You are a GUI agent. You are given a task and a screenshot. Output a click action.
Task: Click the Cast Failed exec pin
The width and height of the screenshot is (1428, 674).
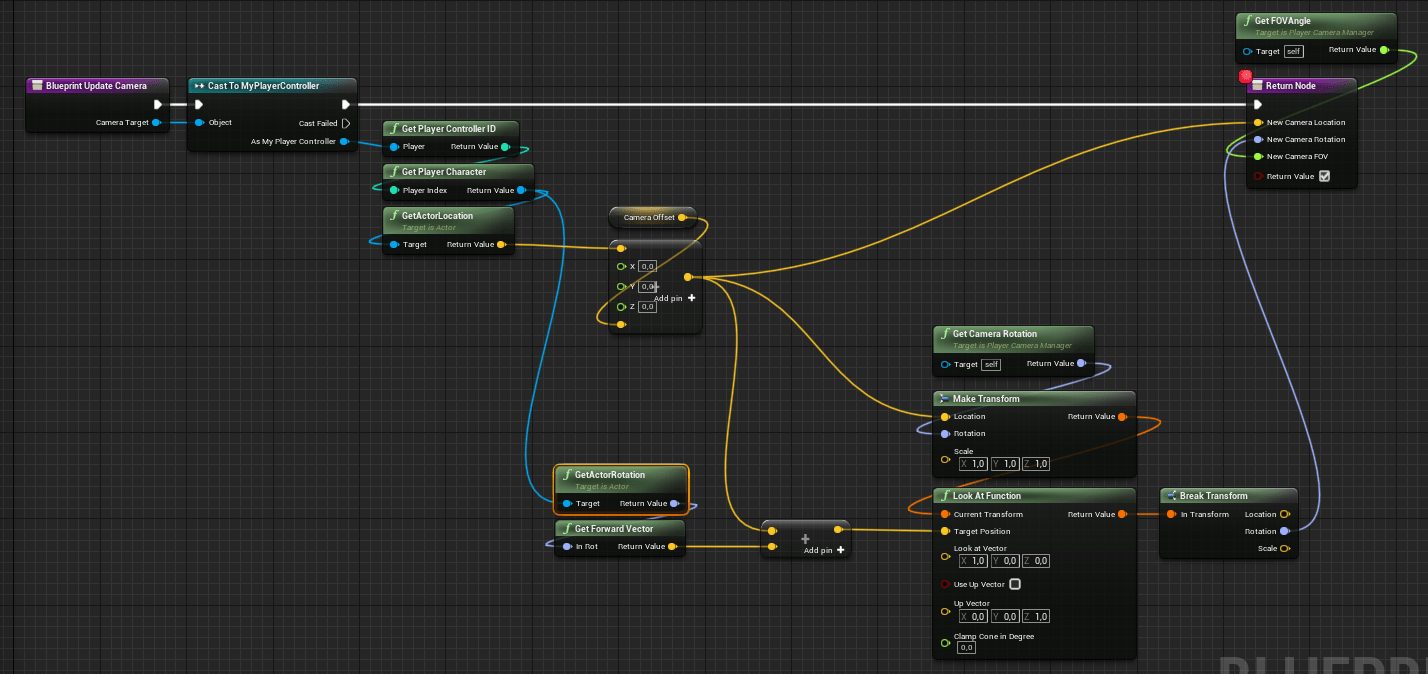click(346, 124)
